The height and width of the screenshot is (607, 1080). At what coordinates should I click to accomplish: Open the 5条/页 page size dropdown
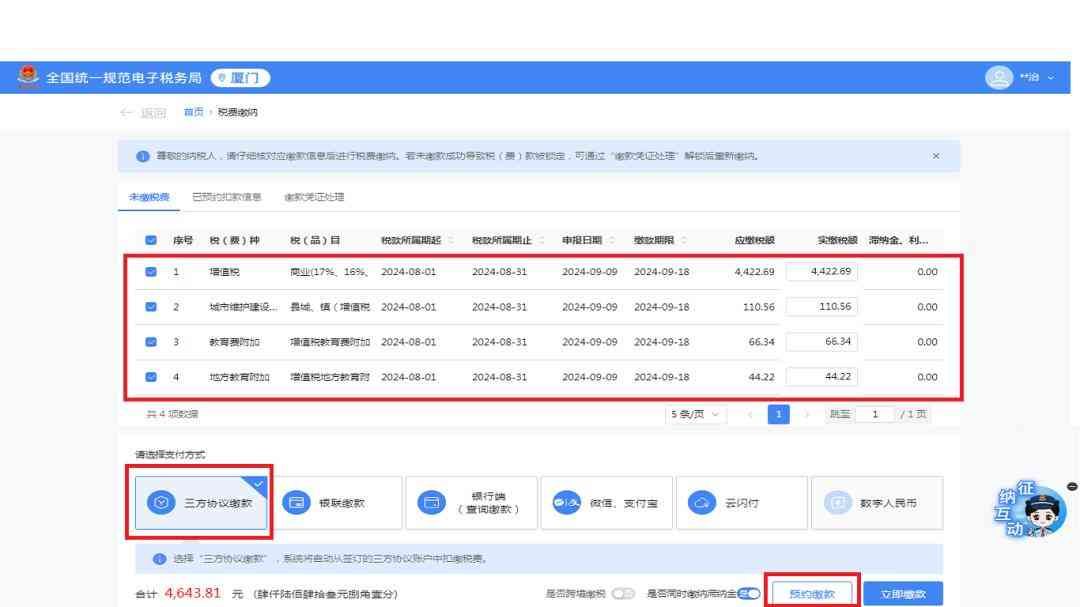[x=697, y=414]
